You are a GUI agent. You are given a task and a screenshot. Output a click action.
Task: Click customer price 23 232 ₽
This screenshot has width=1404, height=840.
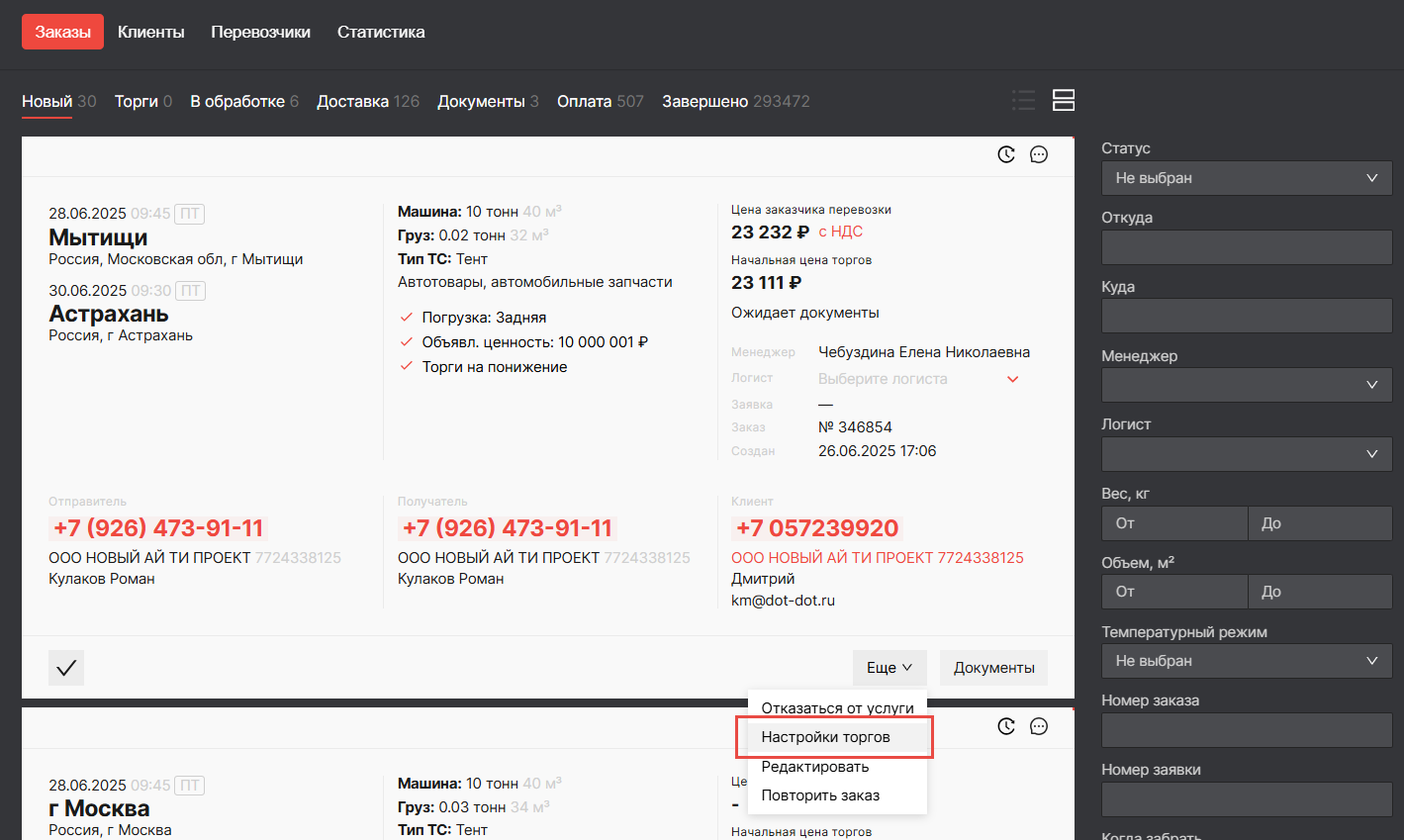click(770, 232)
